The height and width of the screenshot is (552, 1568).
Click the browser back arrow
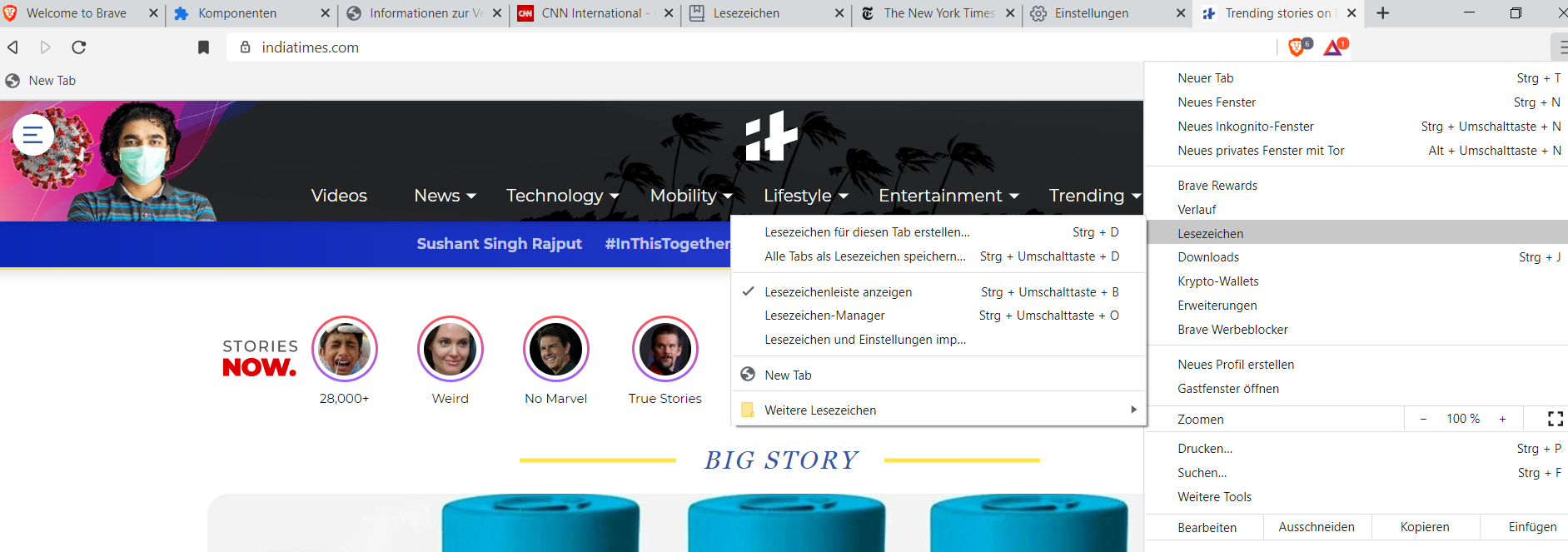click(12, 47)
